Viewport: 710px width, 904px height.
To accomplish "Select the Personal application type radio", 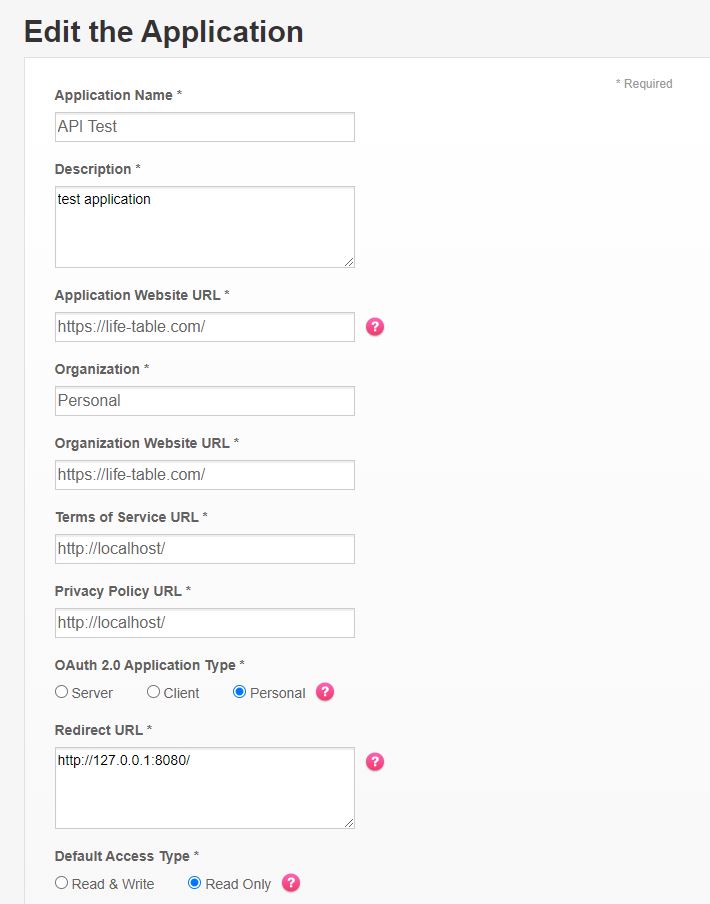I will (240, 692).
